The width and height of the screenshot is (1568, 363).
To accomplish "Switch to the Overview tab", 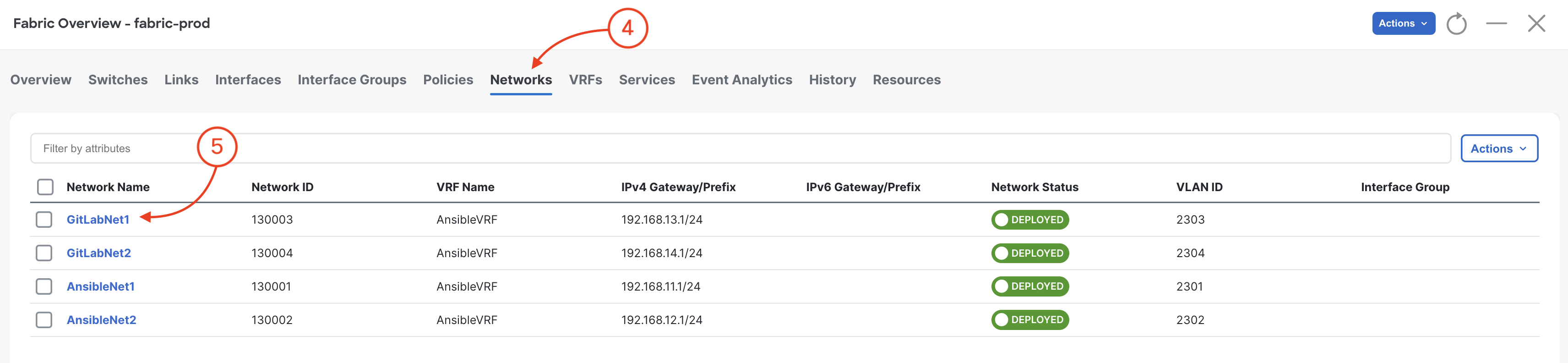I will (x=41, y=80).
